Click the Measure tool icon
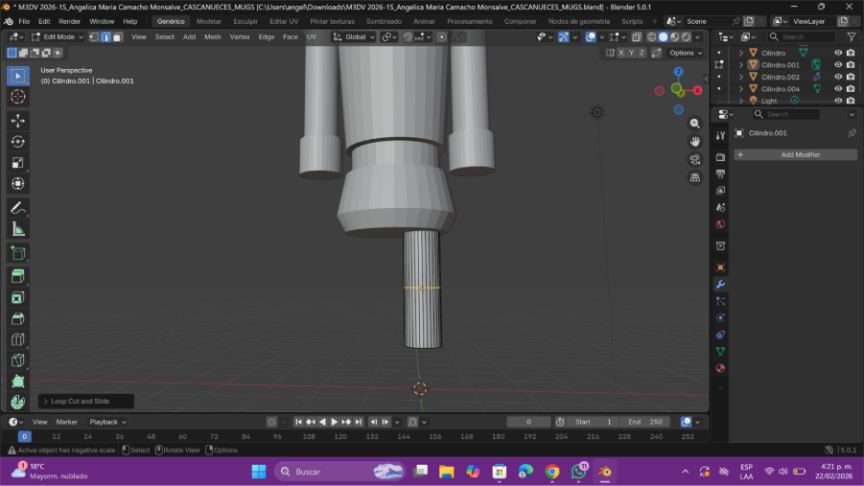 [18, 229]
